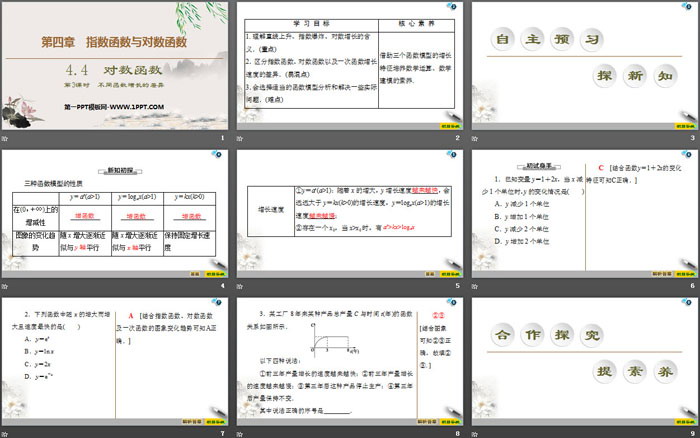Click slide number 8 label
This screenshot has height=438, width=700.
tap(458, 434)
